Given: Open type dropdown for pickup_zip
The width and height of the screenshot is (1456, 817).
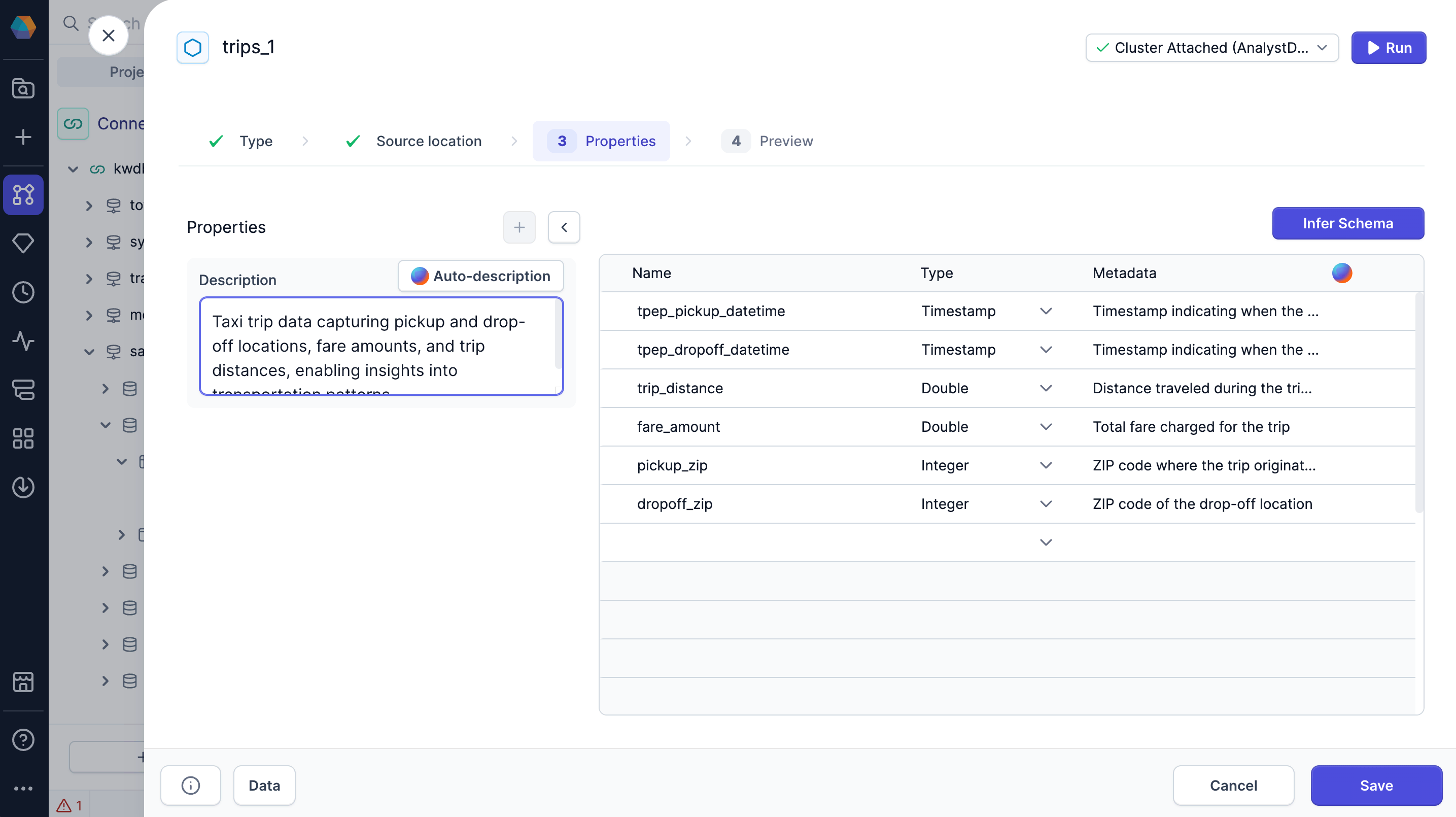Looking at the screenshot, I should (1046, 465).
